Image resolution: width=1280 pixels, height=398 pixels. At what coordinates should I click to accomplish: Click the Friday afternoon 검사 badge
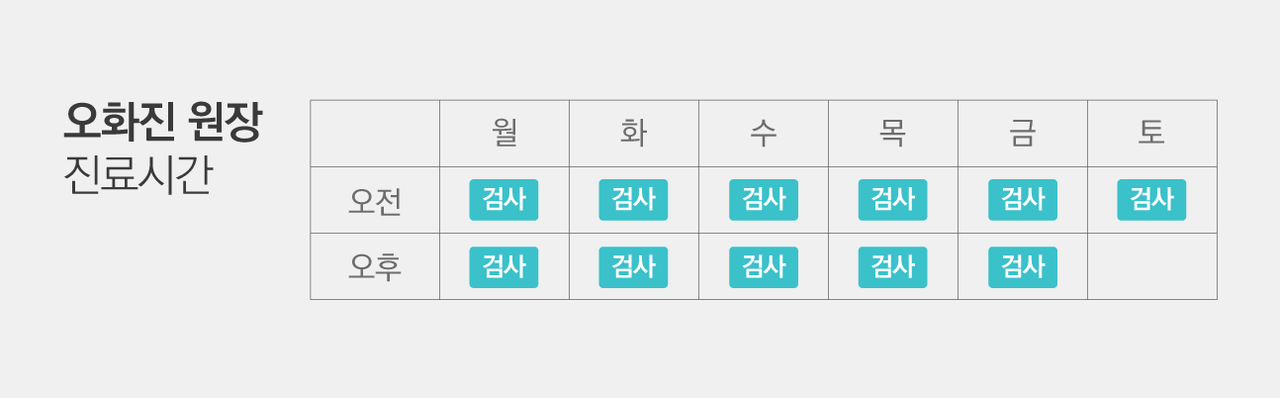tap(1022, 267)
